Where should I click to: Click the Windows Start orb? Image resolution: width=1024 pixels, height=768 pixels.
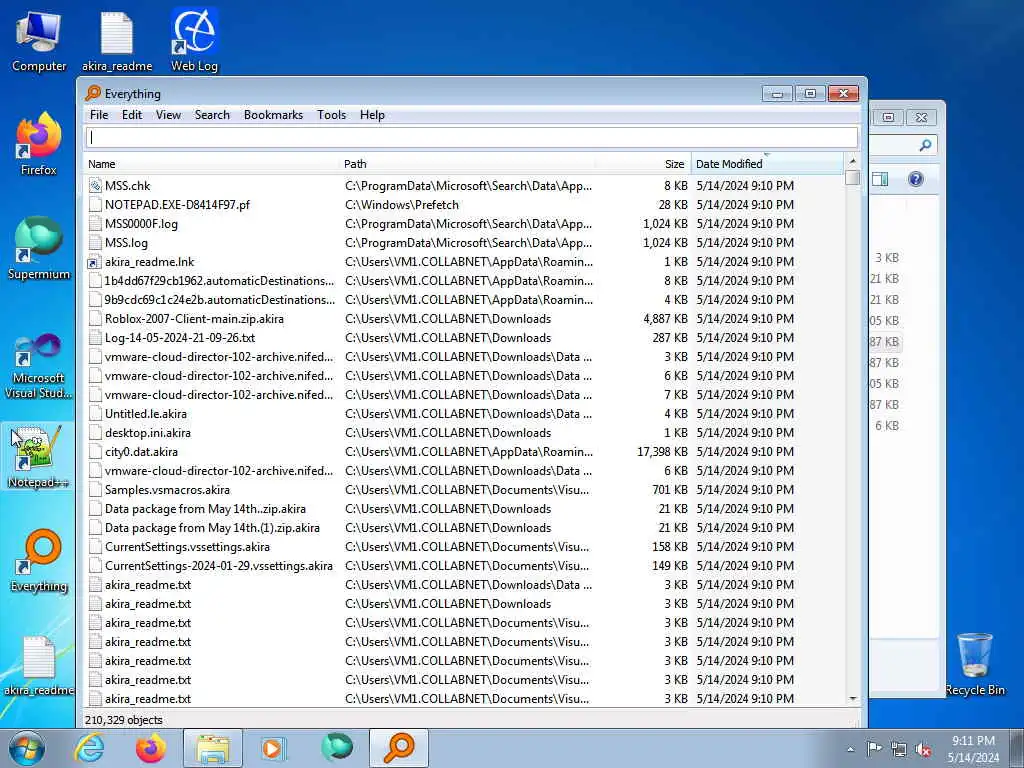coord(27,748)
